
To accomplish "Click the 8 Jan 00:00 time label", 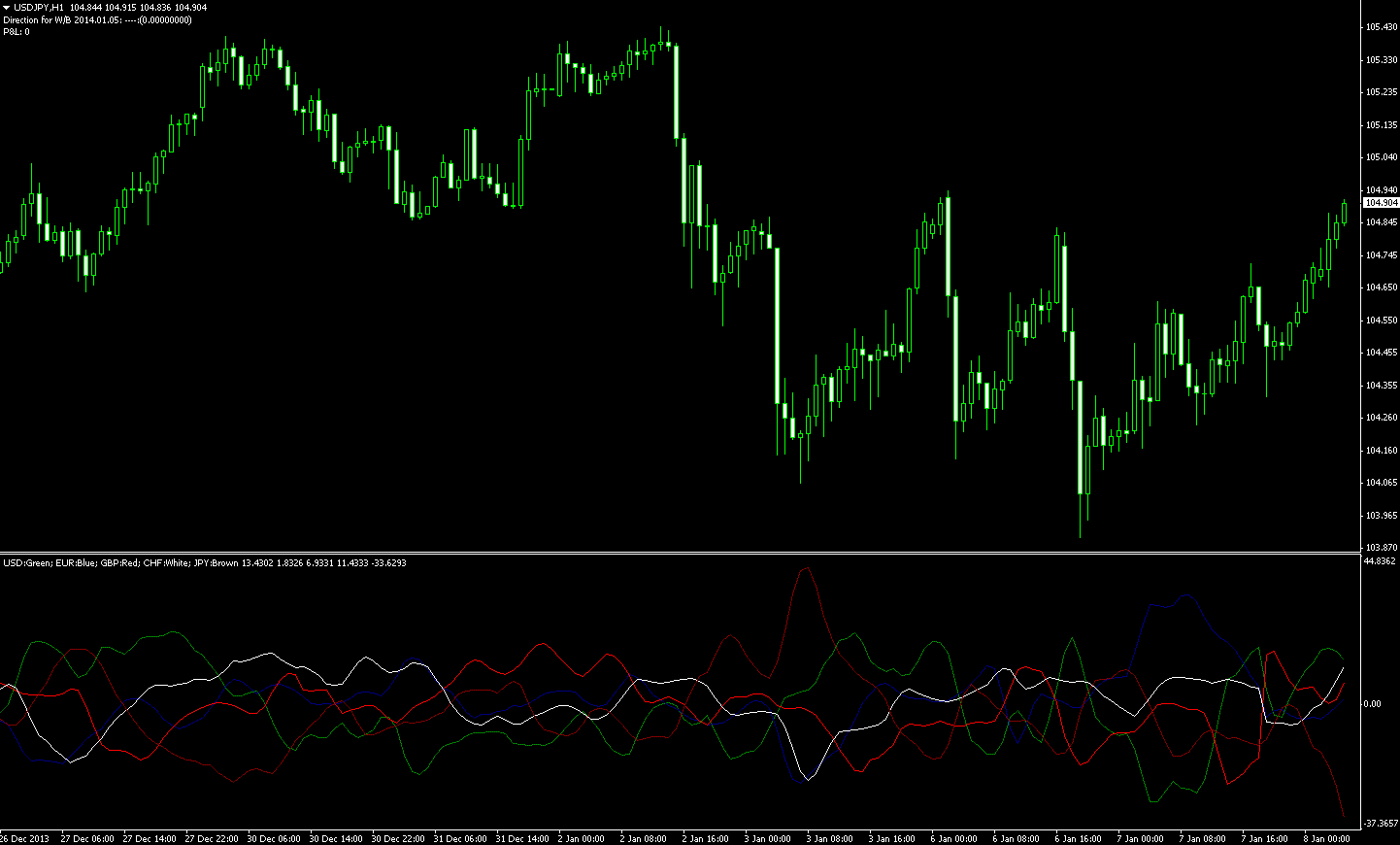I will tap(1326, 838).
